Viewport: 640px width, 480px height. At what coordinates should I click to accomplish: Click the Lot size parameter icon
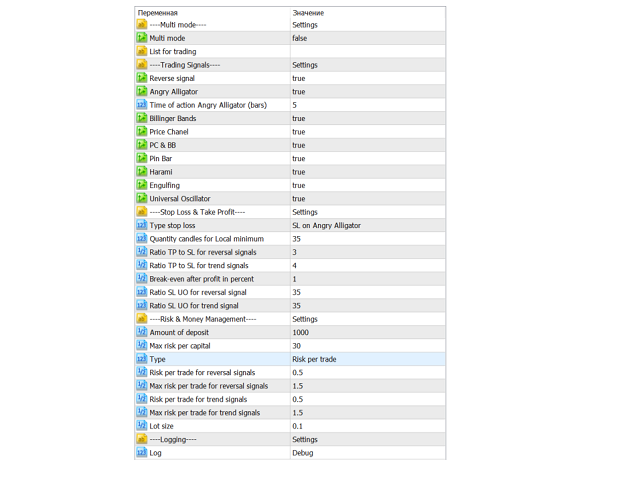pos(141,426)
